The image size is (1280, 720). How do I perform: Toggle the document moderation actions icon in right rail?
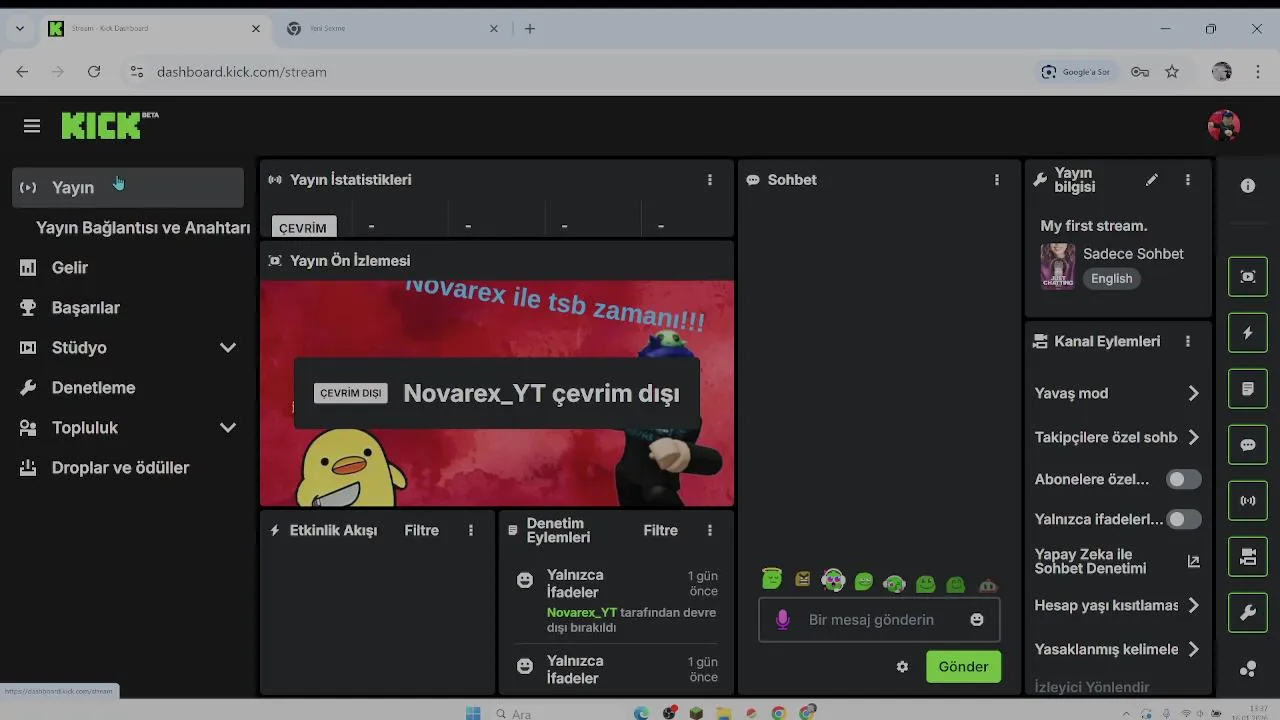coord(1248,389)
